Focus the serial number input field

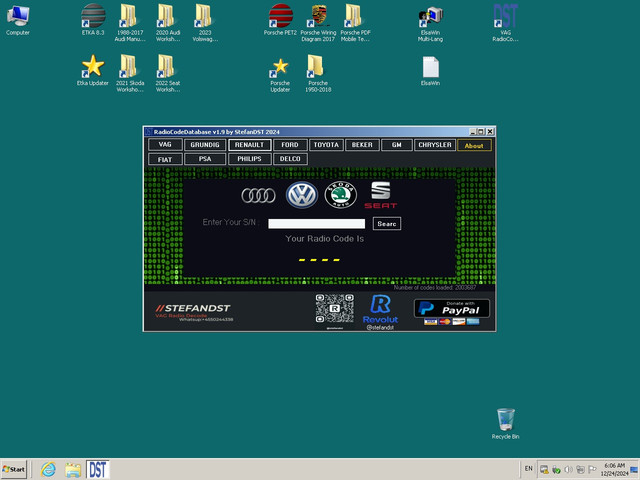coord(316,224)
